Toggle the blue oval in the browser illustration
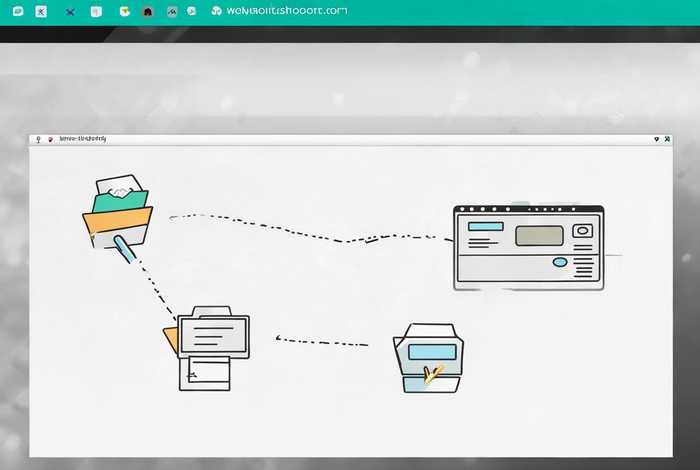 560,262
